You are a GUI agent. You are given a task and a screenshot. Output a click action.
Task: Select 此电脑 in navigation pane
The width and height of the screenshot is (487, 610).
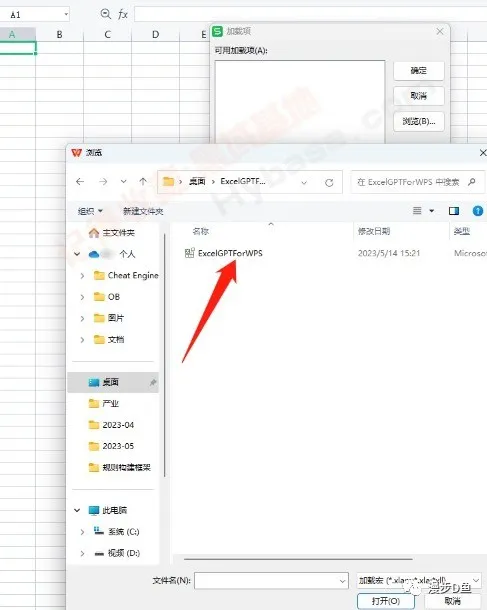click(x=108, y=510)
